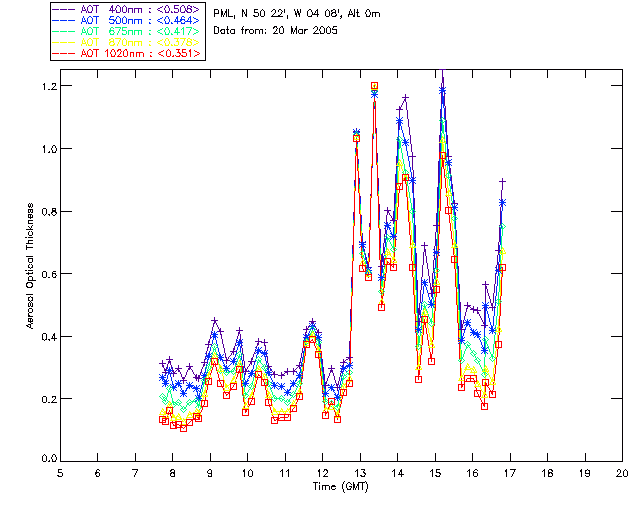Click the blue asterisk marker at last data point

coord(503,203)
